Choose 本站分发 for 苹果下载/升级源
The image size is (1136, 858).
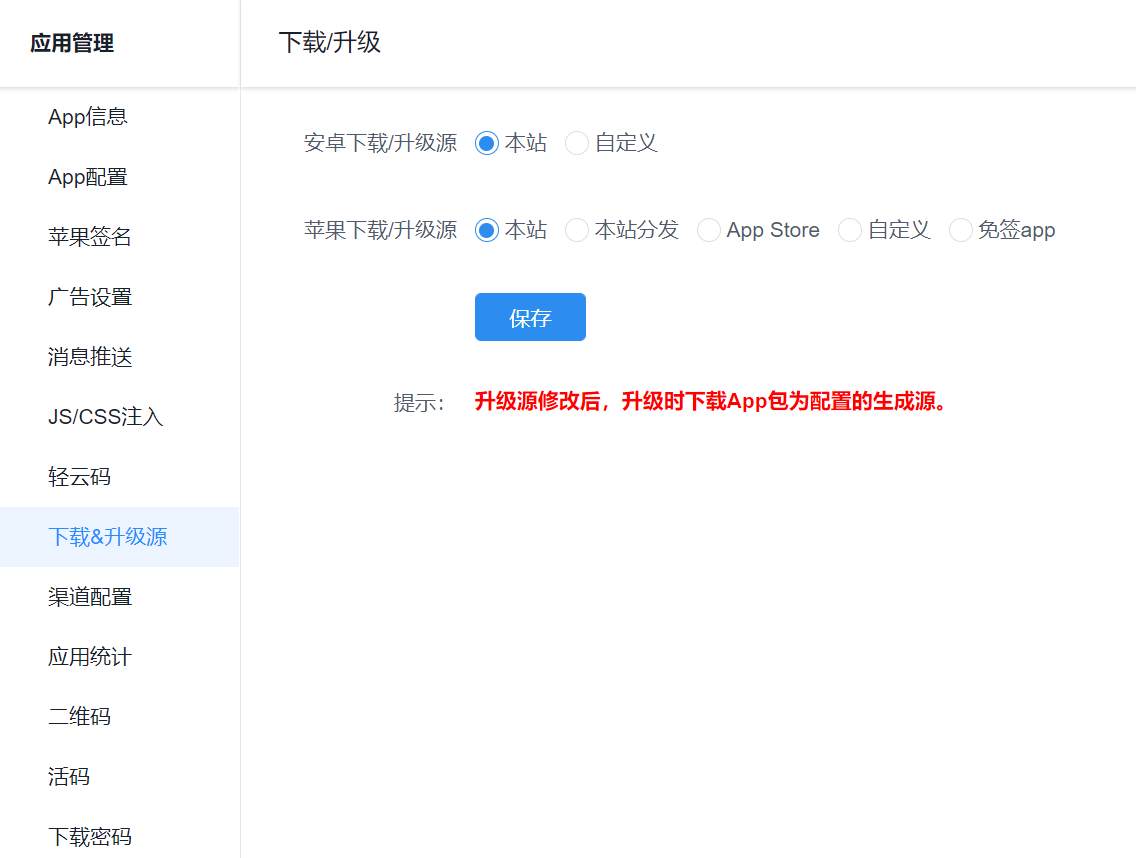(577, 231)
